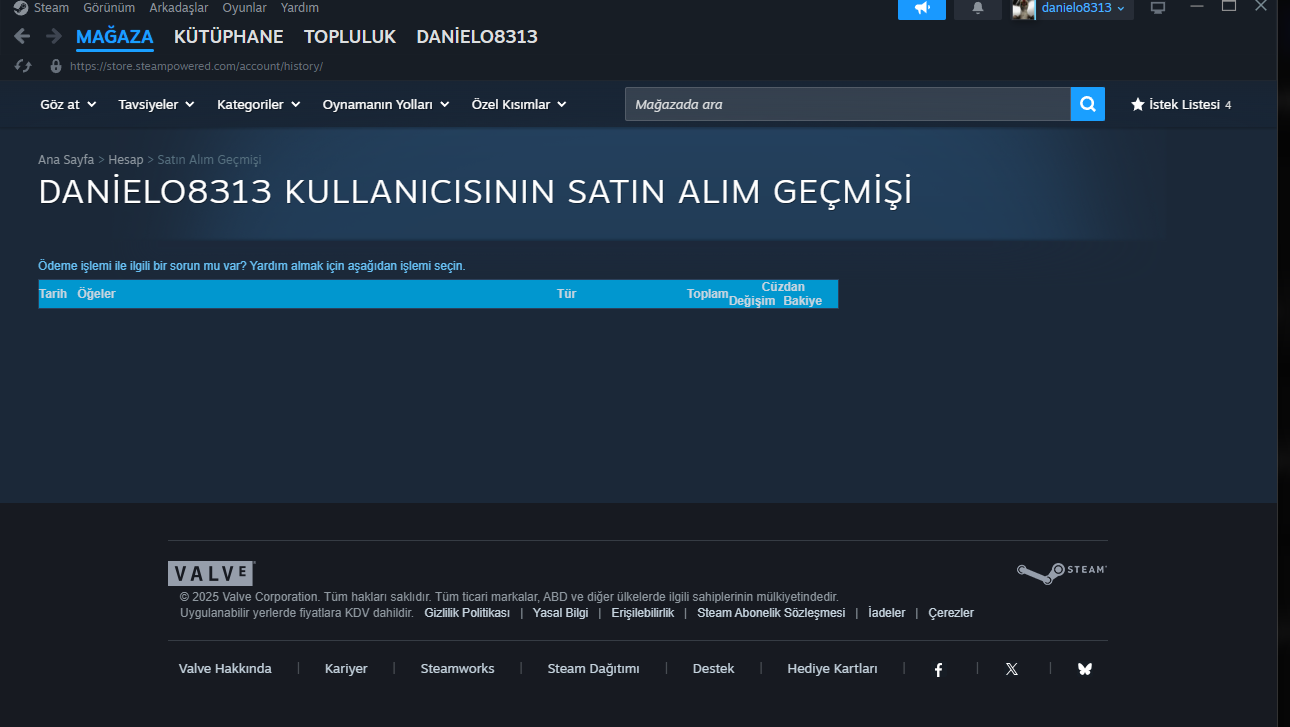Switch to the KÜTÜPHANE tab

229,37
